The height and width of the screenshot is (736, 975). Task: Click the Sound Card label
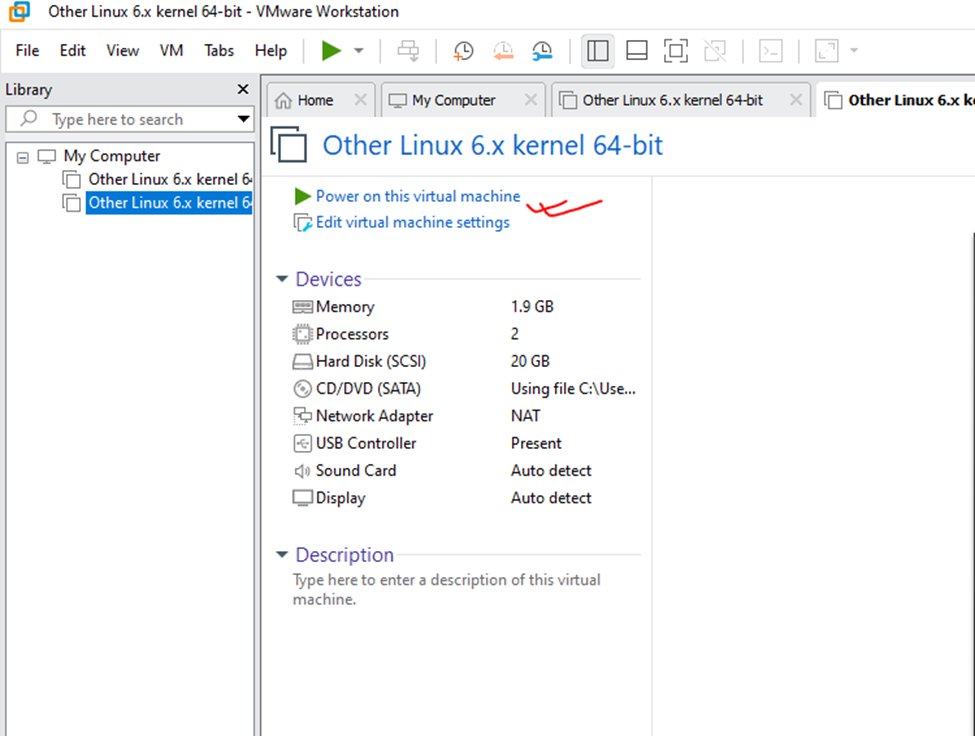356,471
